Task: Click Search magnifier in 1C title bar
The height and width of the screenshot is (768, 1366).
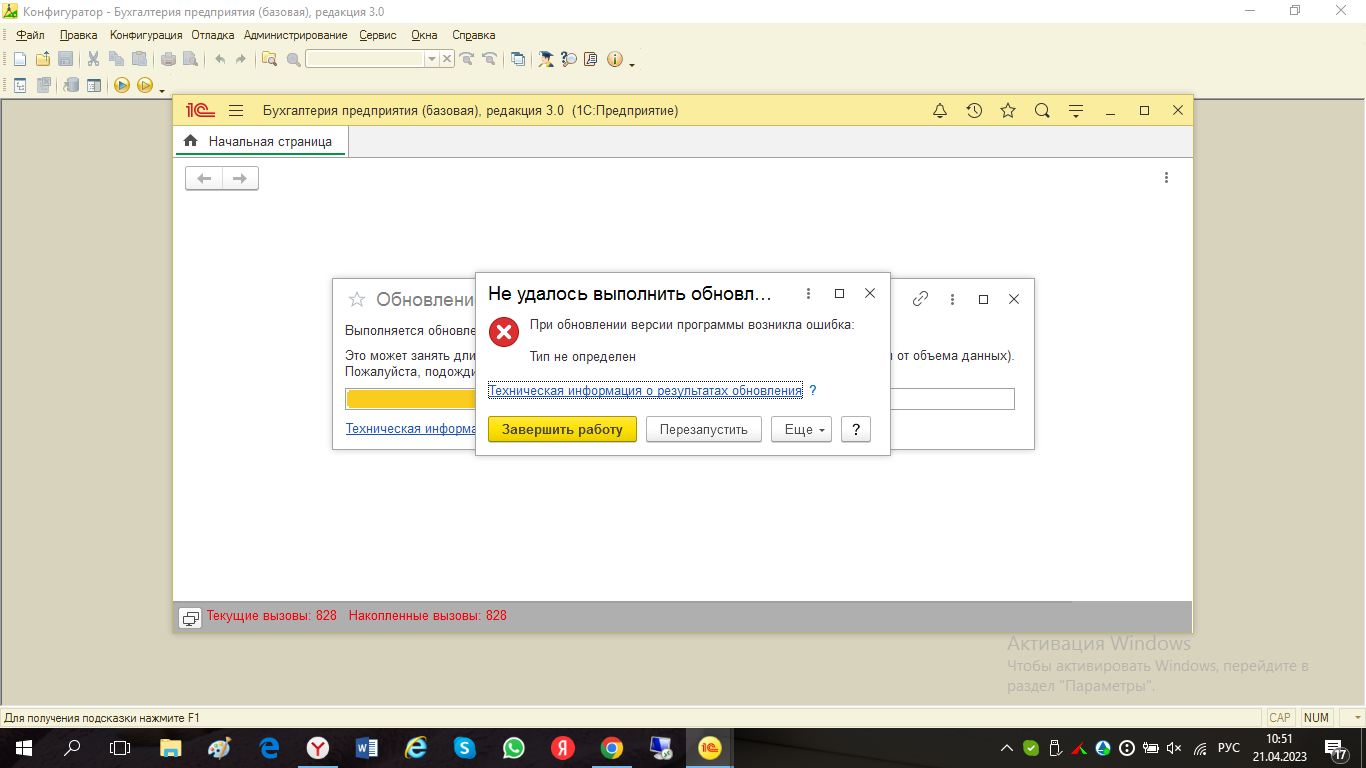Action: tap(1042, 111)
